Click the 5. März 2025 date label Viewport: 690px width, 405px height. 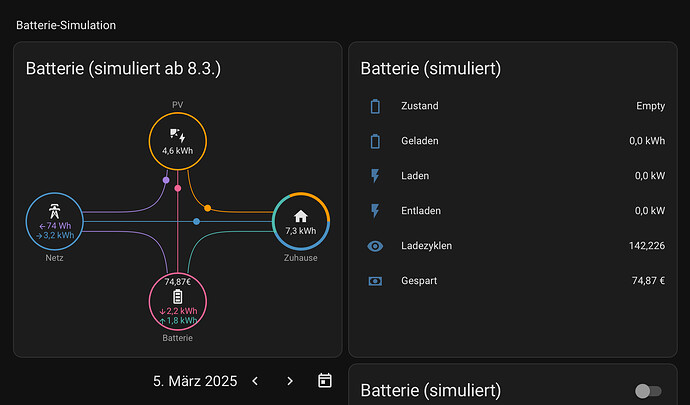tap(195, 381)
